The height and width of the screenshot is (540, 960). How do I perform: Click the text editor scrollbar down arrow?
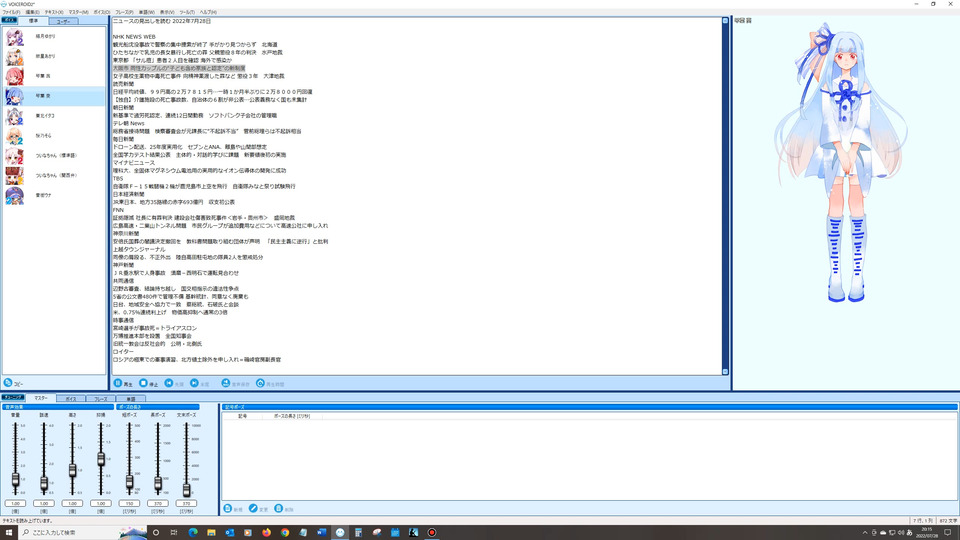[726, 371]
